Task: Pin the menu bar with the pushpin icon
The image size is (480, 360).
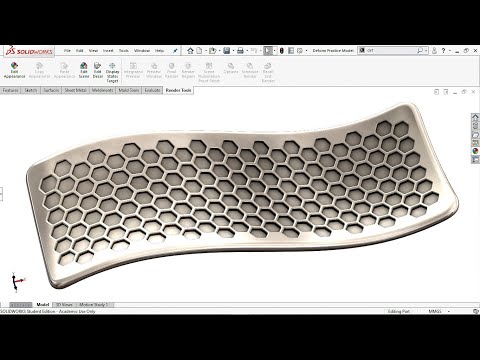Action: (175, 51)
